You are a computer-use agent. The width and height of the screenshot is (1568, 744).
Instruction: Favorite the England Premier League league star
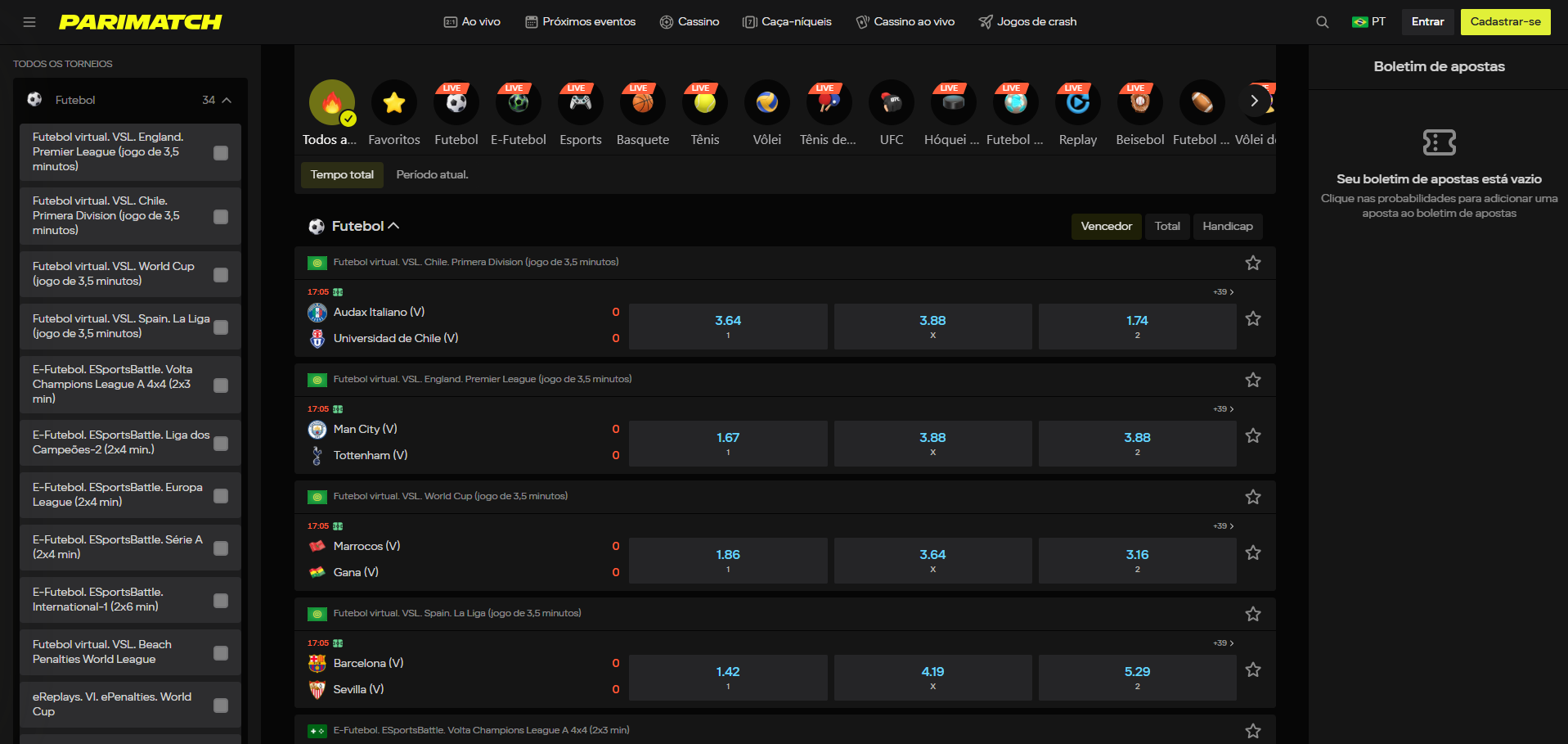1253,380
